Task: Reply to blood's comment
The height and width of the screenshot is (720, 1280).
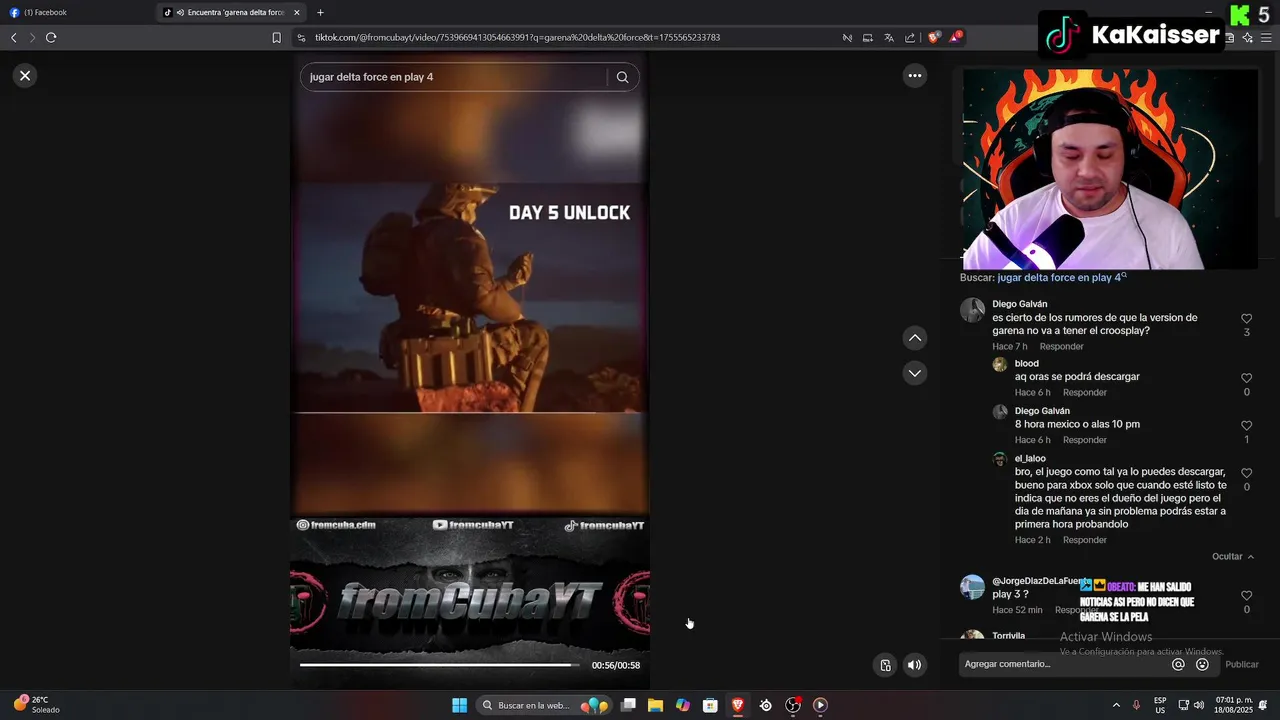Action: click(x=1084, y=392)
